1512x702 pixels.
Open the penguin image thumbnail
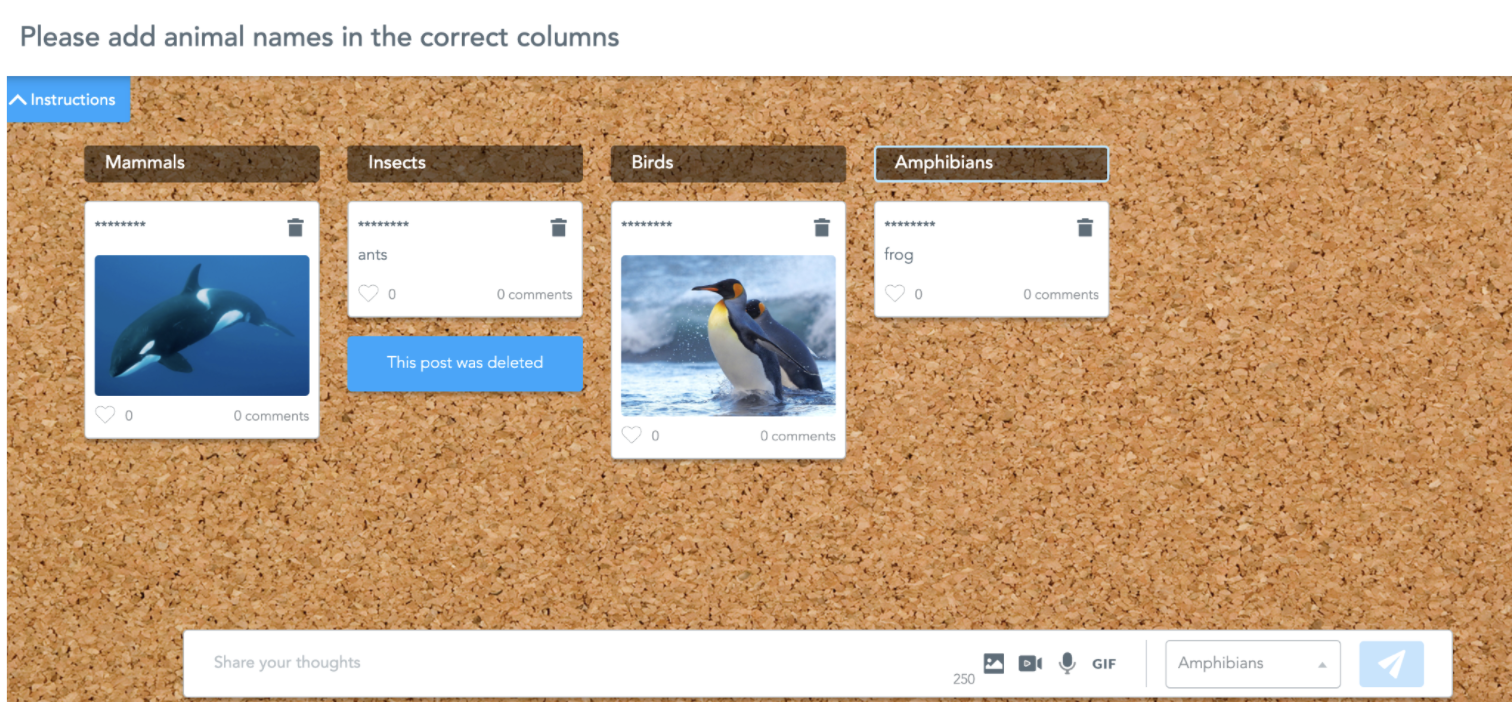pos(728,335)
